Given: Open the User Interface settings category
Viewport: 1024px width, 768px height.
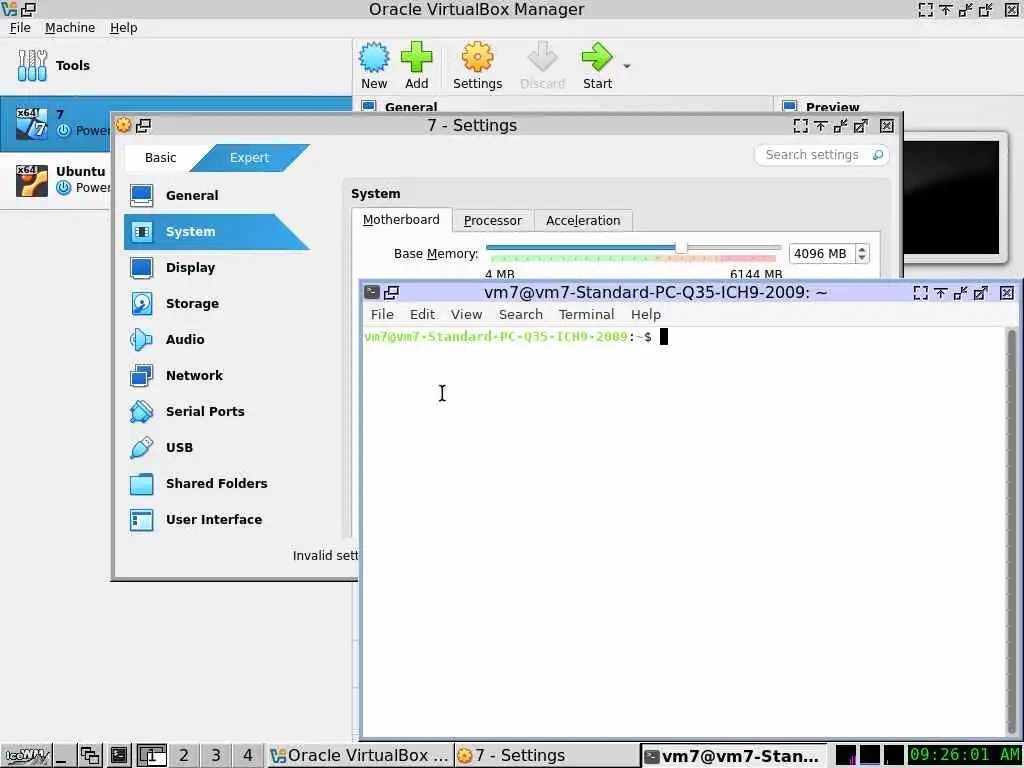Looking at the screenshot, I should [216, 519].
